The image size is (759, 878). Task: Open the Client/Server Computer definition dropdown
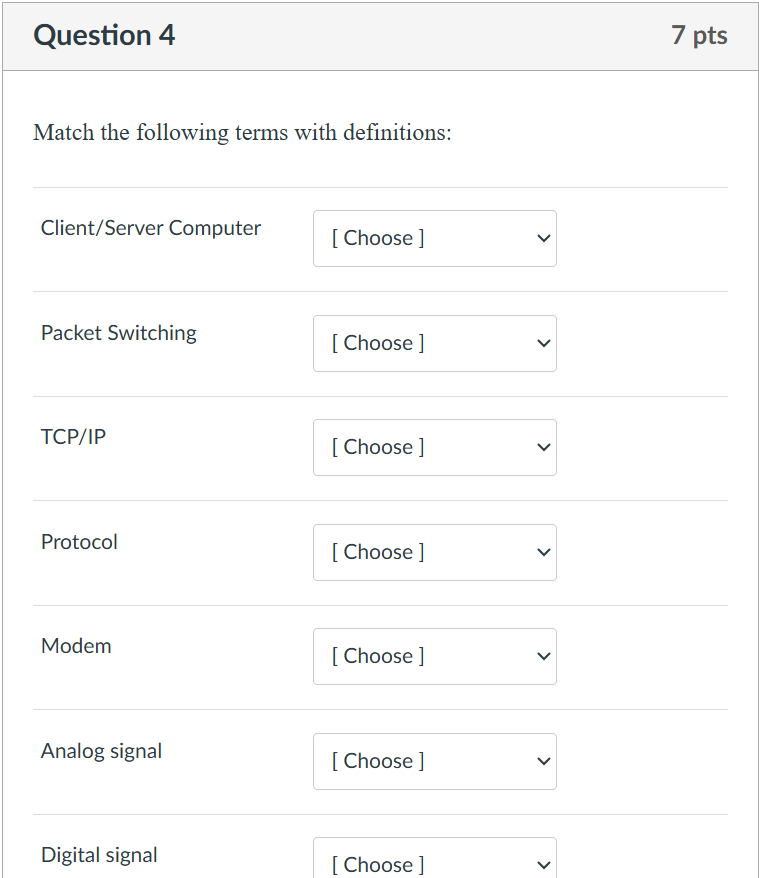434,238
